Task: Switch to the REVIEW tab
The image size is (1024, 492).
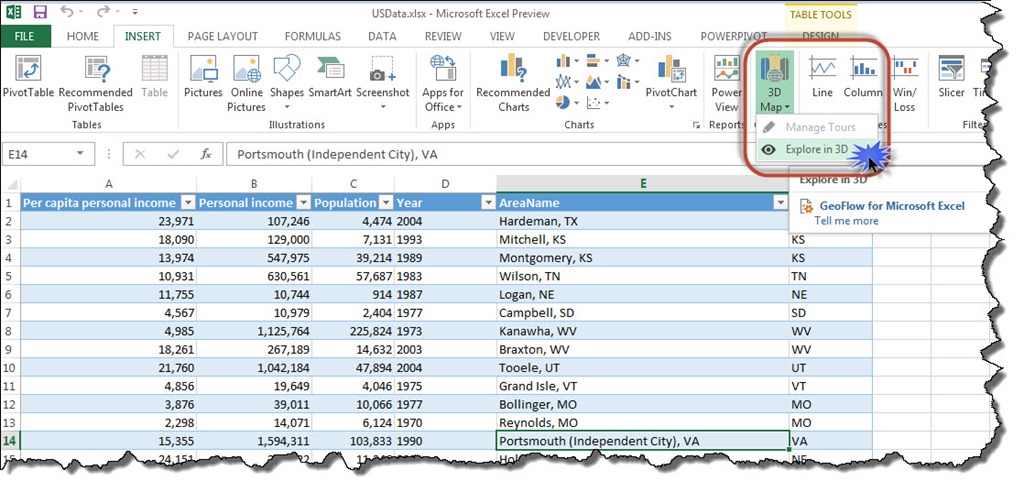Action: (443, 37)
